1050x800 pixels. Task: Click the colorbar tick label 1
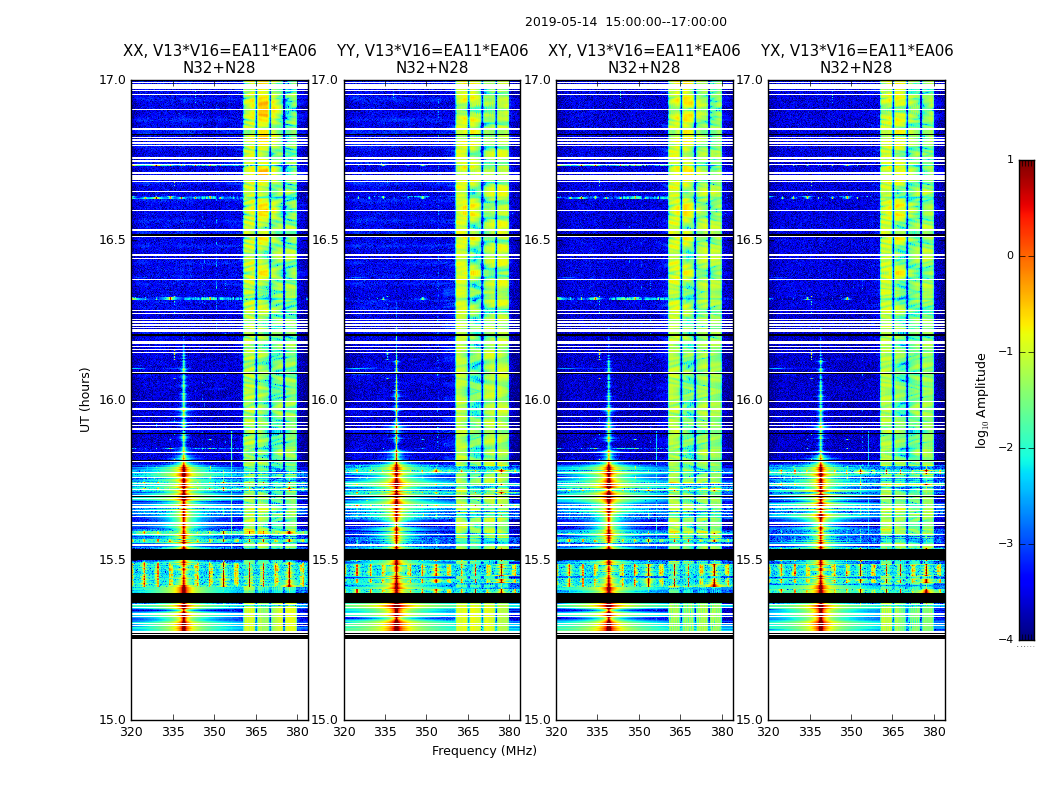pos(1010,160)
